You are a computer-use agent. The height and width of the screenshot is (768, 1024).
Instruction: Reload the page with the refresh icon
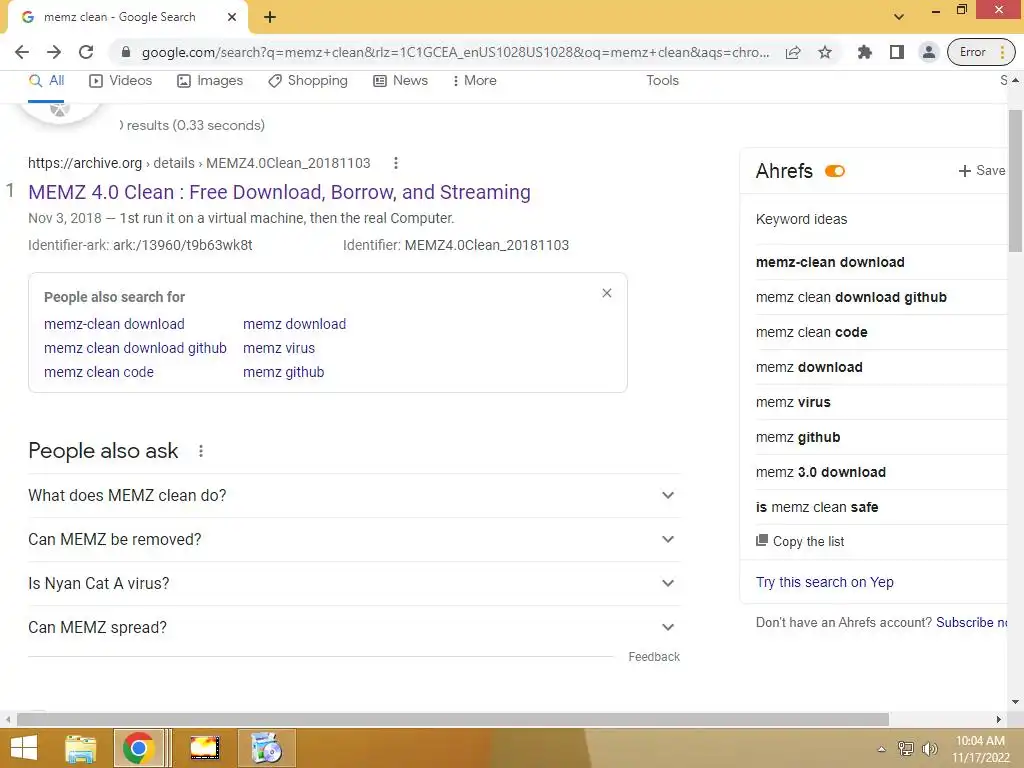point(86,52)
